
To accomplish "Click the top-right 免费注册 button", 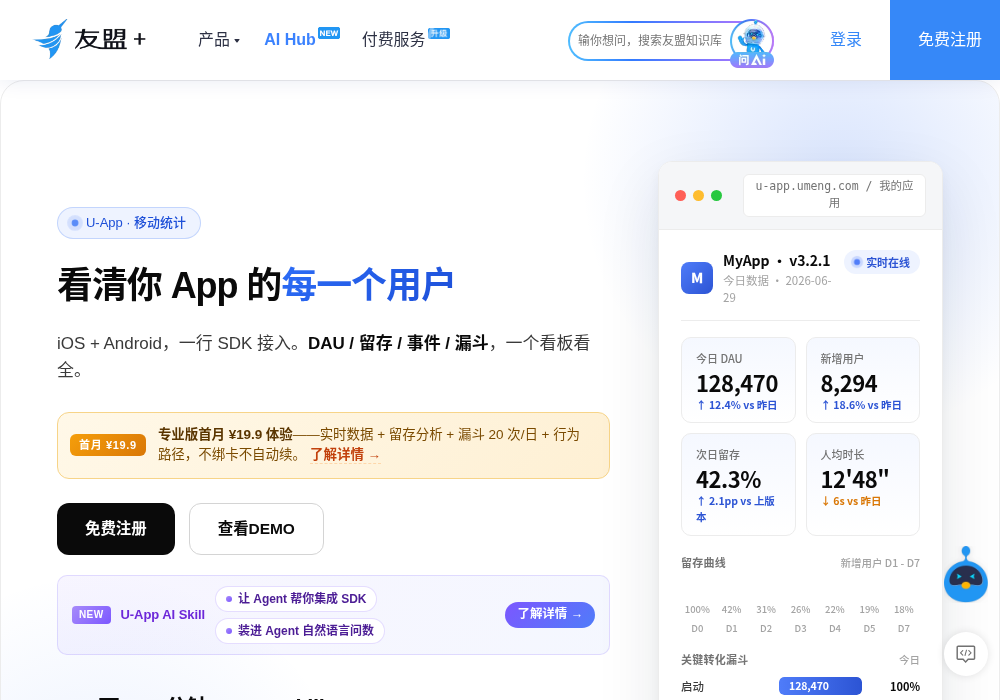I will 945,40.
